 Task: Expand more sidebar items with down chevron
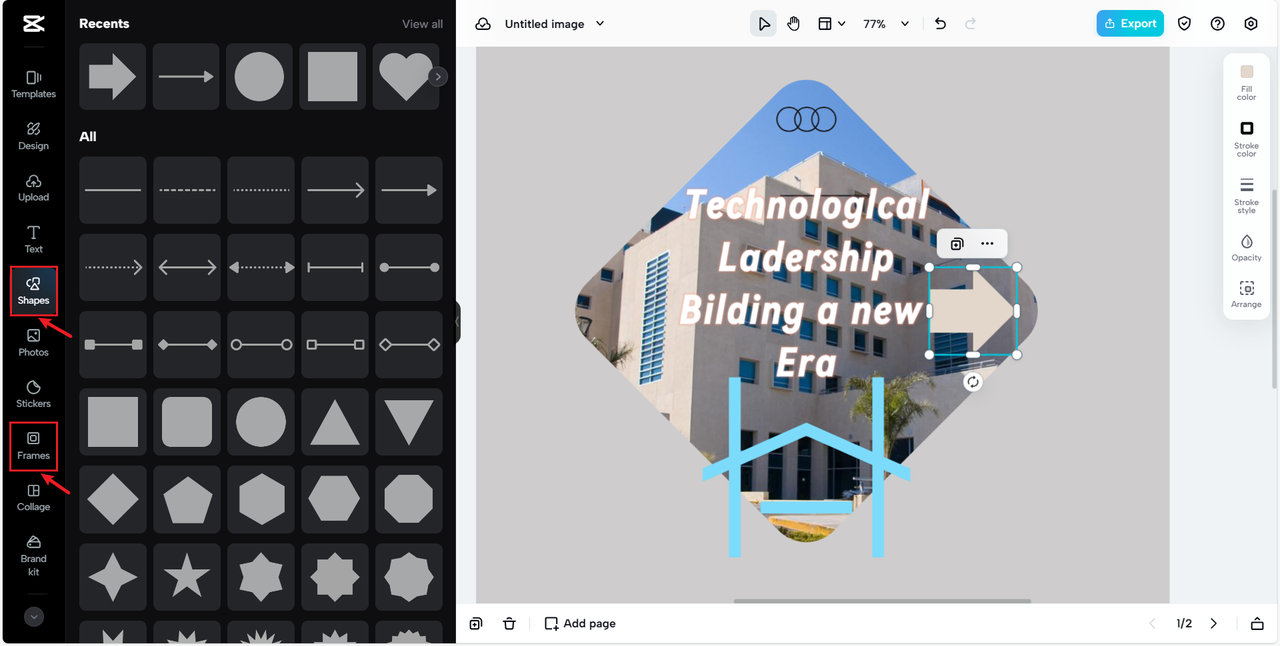click(x=34, y=617)
